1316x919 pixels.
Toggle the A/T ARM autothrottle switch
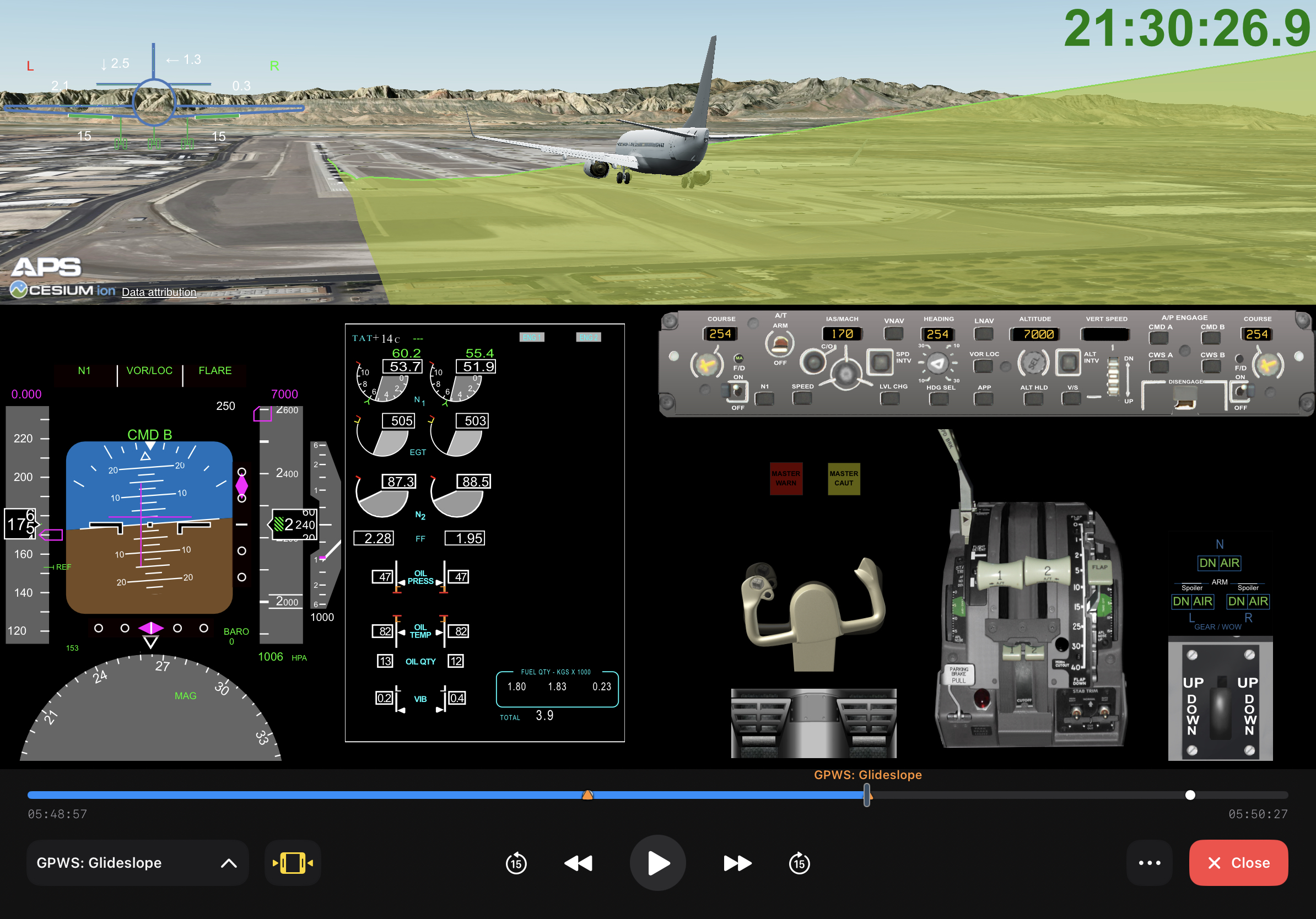click(x=779, y=344)
